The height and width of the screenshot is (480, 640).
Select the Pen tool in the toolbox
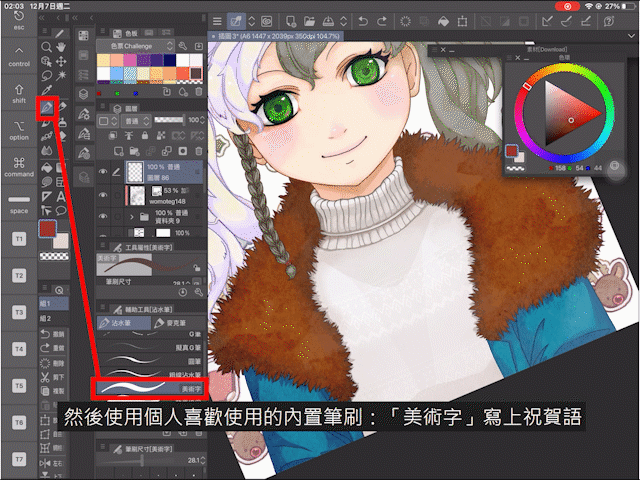pos(47,108)
